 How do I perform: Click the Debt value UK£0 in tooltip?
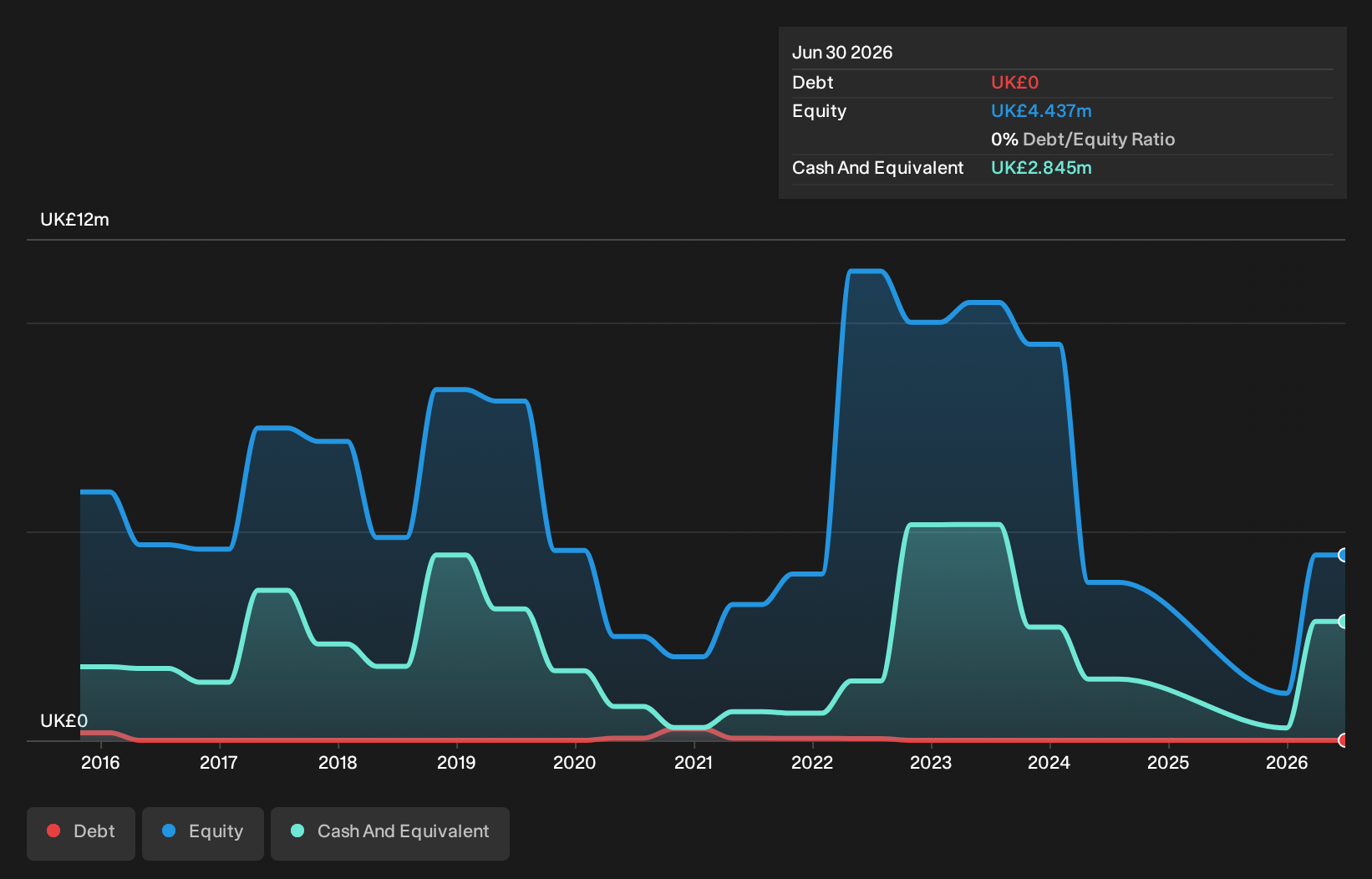point(1014,83)
